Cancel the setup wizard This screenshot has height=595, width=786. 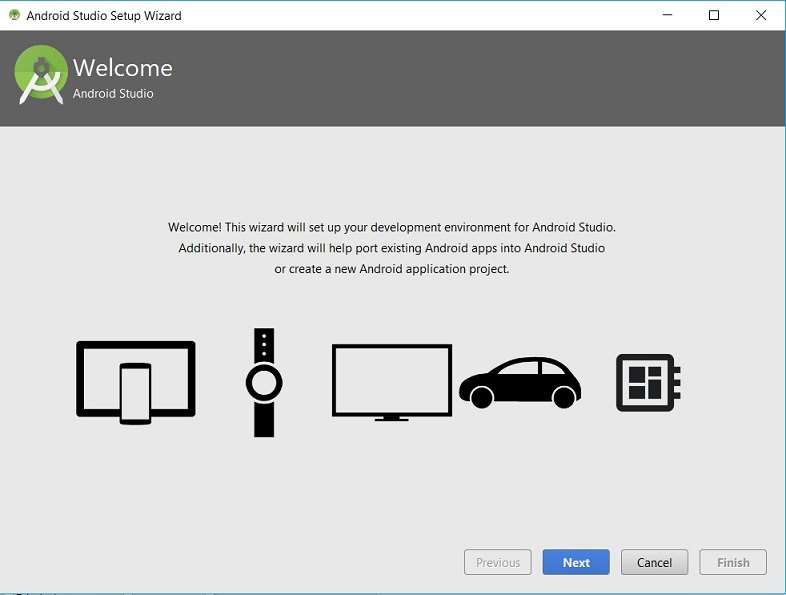(654, 562)
